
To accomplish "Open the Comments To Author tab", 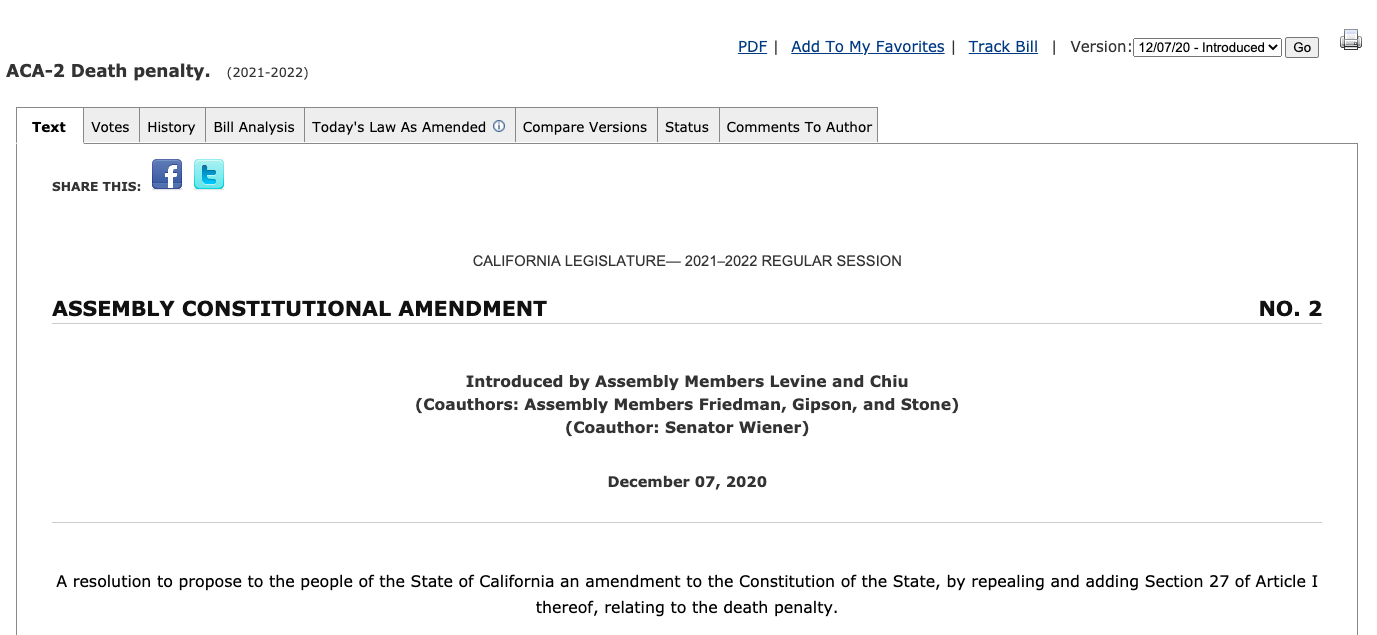I will [x=799, y=127].
